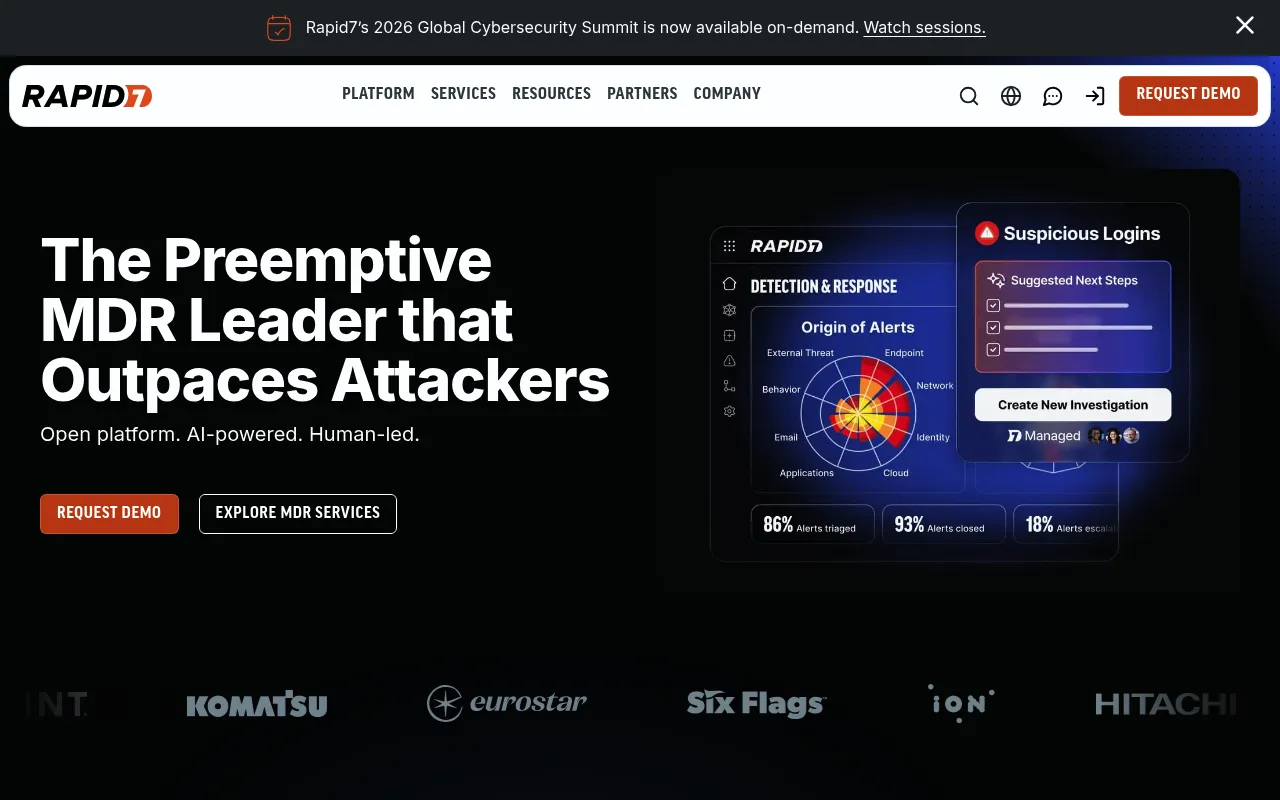
Task: Open the globe language selector icon
Action: [x=1011, y=96]
